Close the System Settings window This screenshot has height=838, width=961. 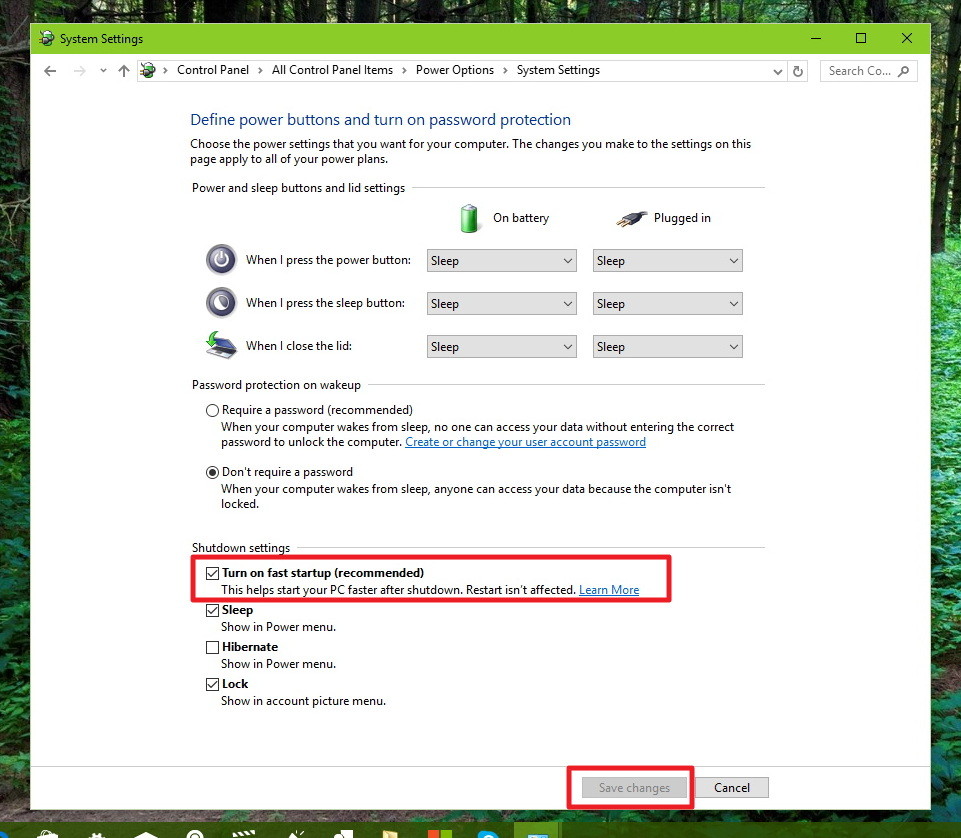coord(907,39)
